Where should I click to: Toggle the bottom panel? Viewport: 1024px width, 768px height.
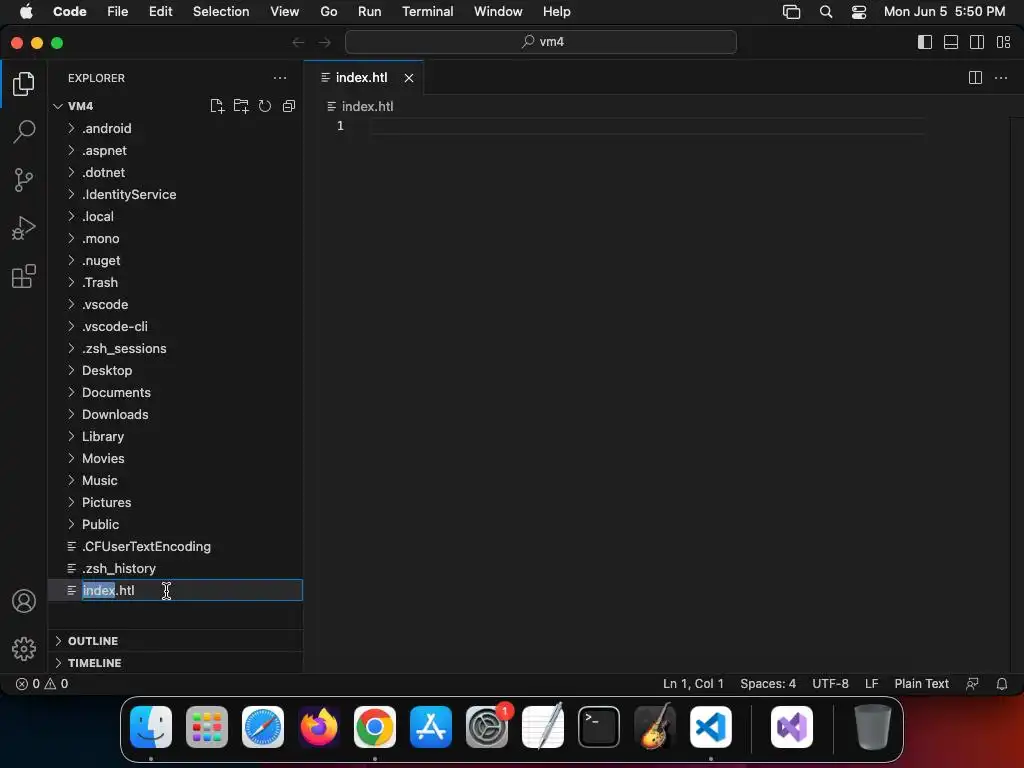pyautogui.click(x=951, y=42)
